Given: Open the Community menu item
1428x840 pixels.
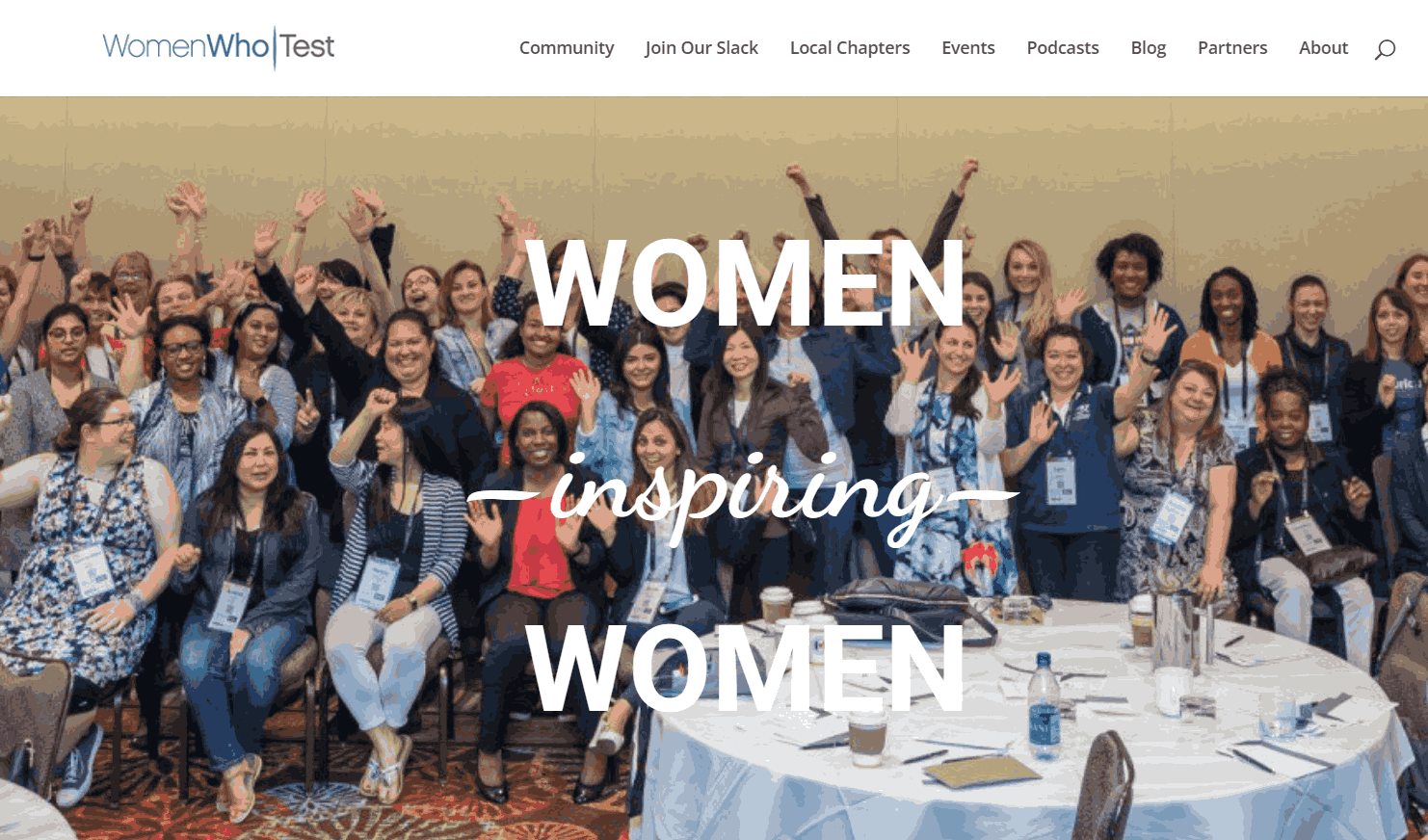Looking at the screenshot, I should (x=567, y=48).
